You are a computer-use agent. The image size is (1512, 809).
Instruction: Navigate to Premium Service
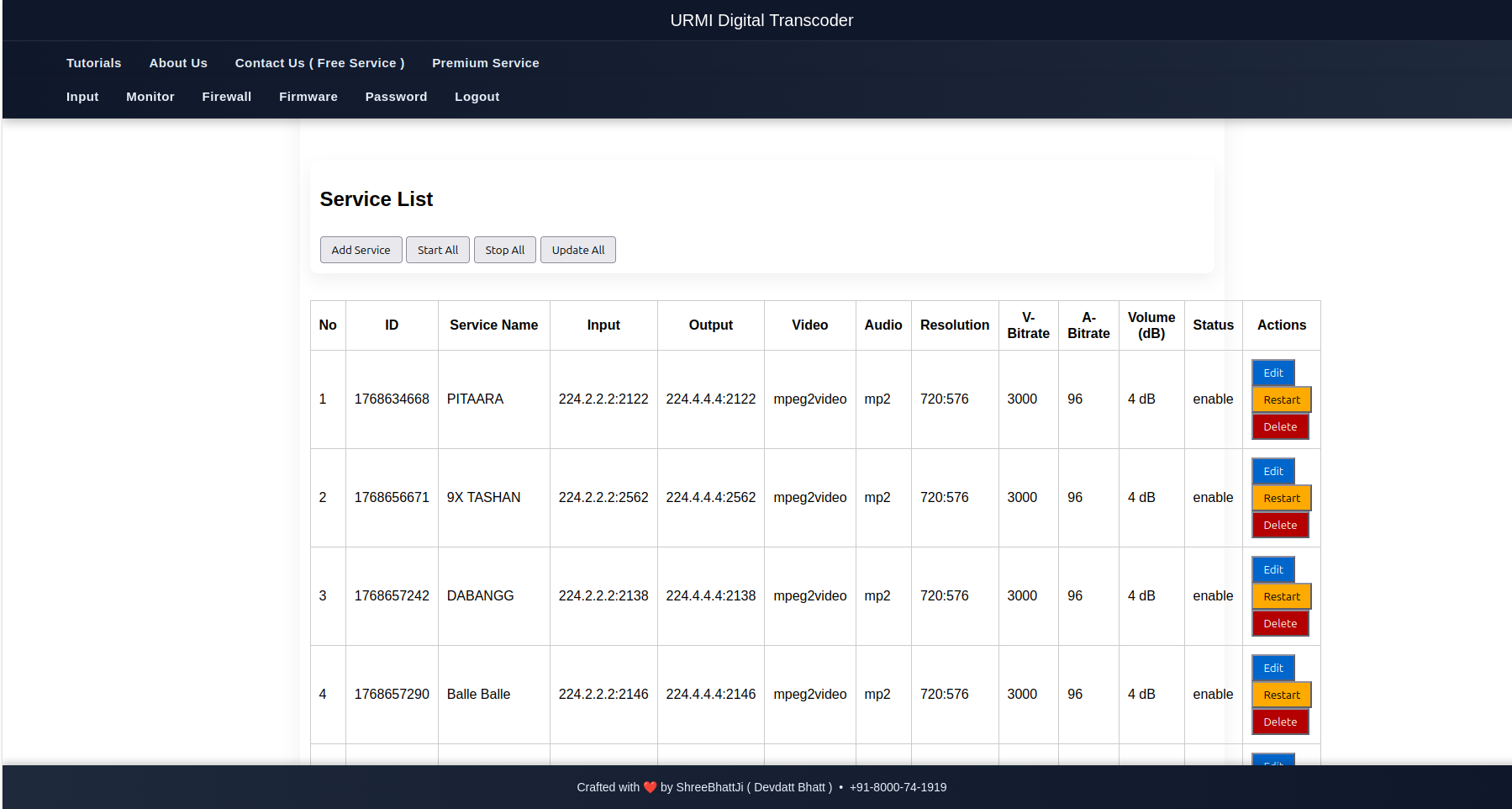pos(485,63)
